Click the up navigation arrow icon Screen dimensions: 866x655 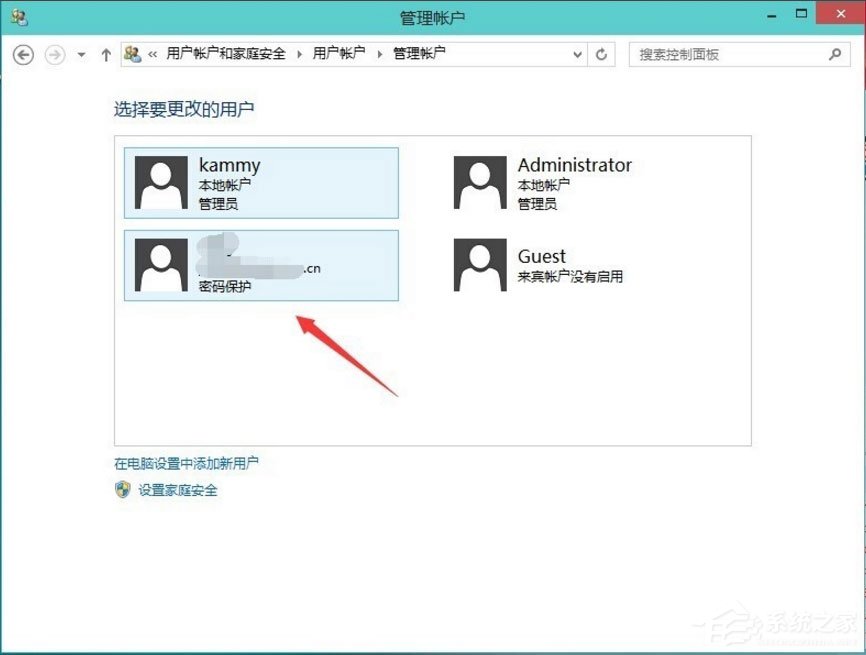pos(106,54)
